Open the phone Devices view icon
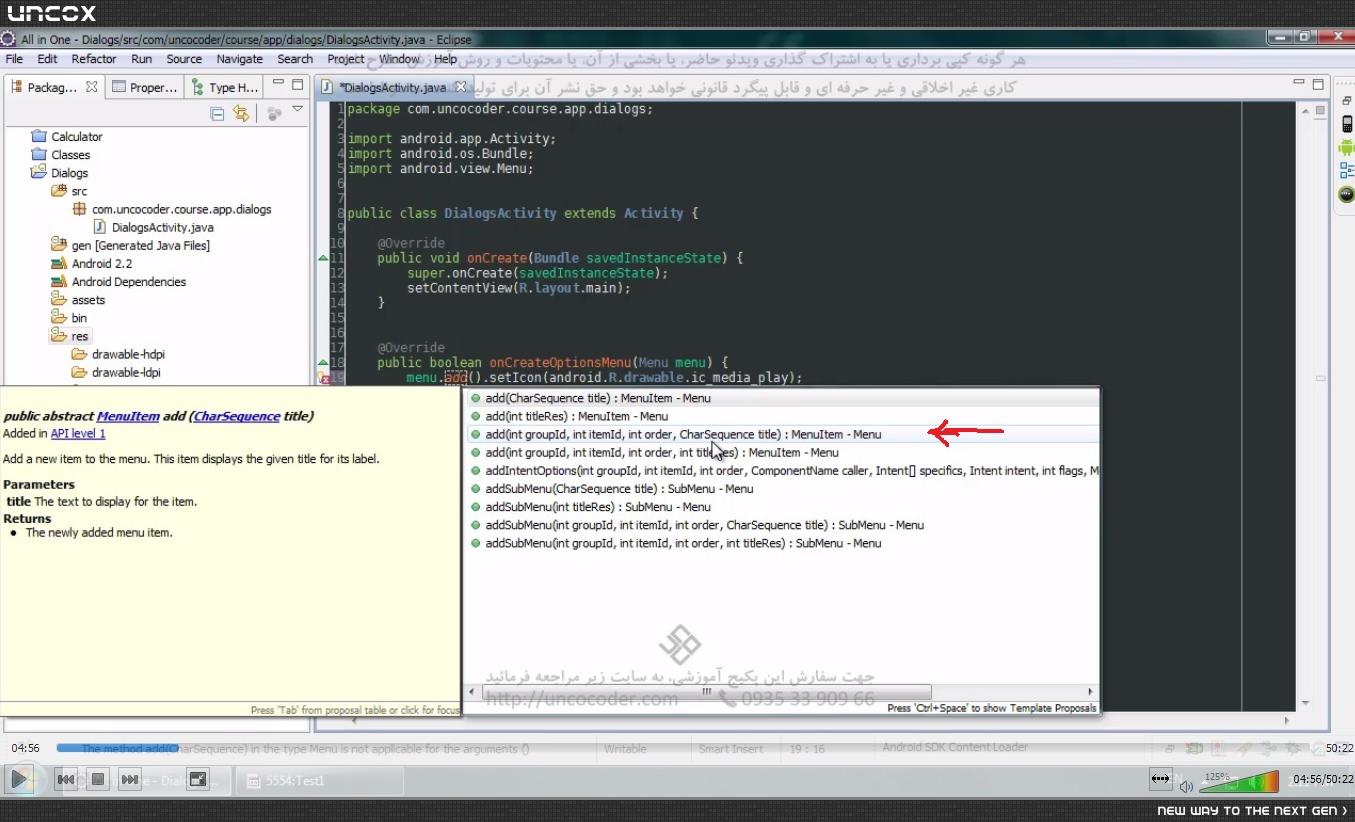The width and height of the screenshot is (1355, 822). [x=1346, y=124]
